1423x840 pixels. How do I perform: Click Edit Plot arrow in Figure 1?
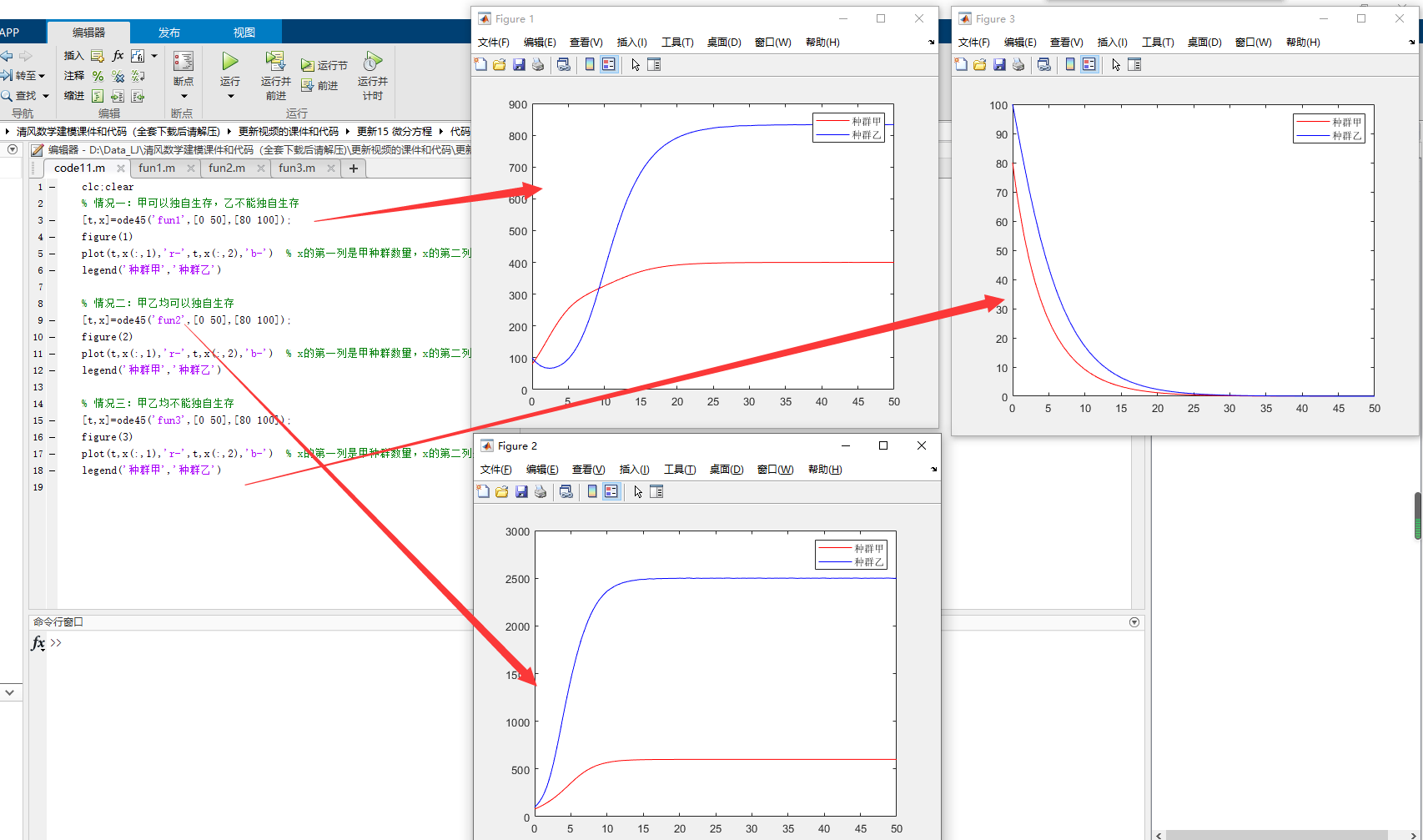(x=636, y=64)
